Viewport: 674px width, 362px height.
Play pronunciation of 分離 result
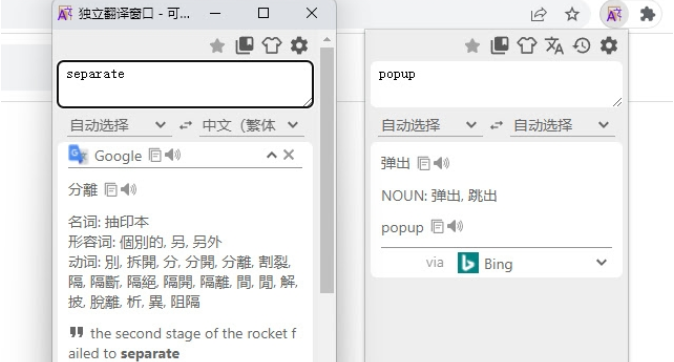point(129,189)
